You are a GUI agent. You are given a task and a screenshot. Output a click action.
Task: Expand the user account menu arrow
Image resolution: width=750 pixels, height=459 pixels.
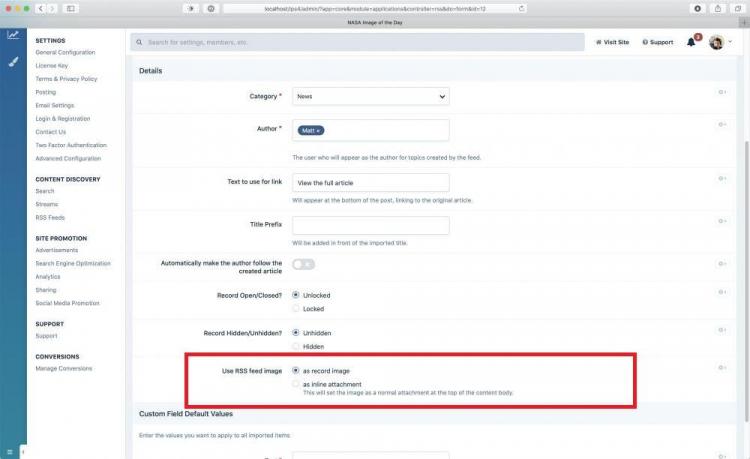(729, 43)
